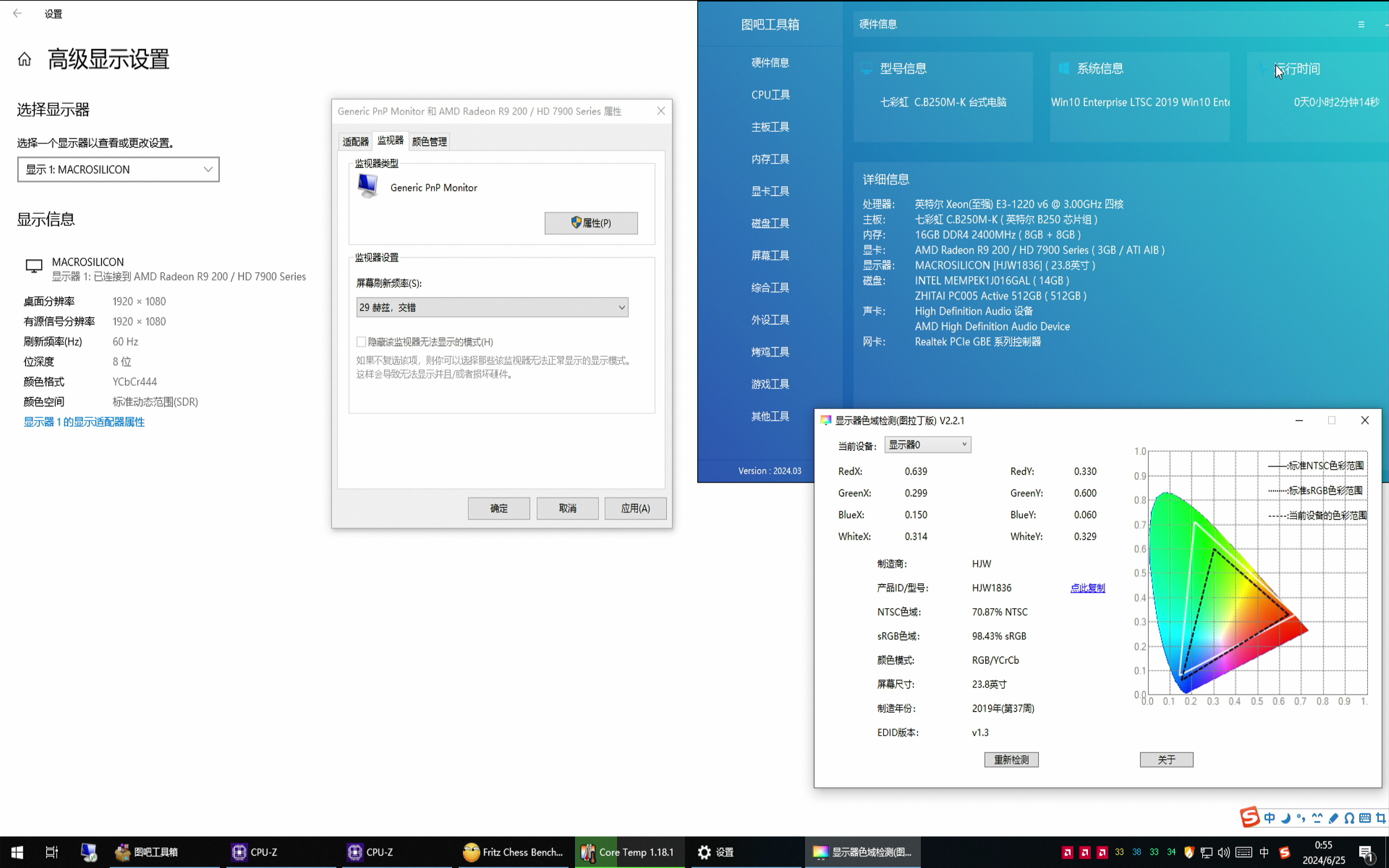Click the tray 中 language indicator
The height and width of the screenshot is (868, 1389).
(x=1264, y=852)
